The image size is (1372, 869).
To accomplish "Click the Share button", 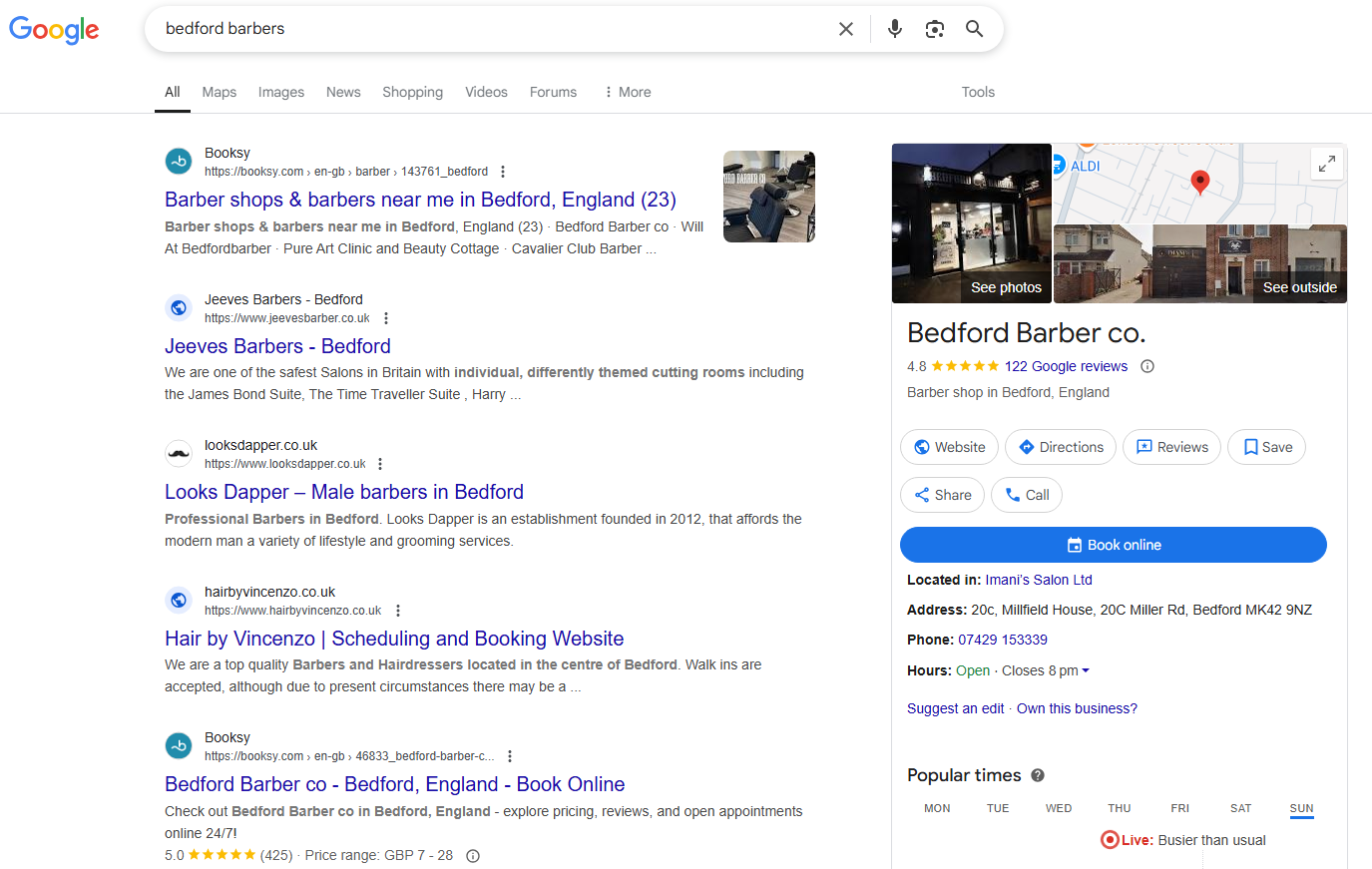I will (942, 495).
